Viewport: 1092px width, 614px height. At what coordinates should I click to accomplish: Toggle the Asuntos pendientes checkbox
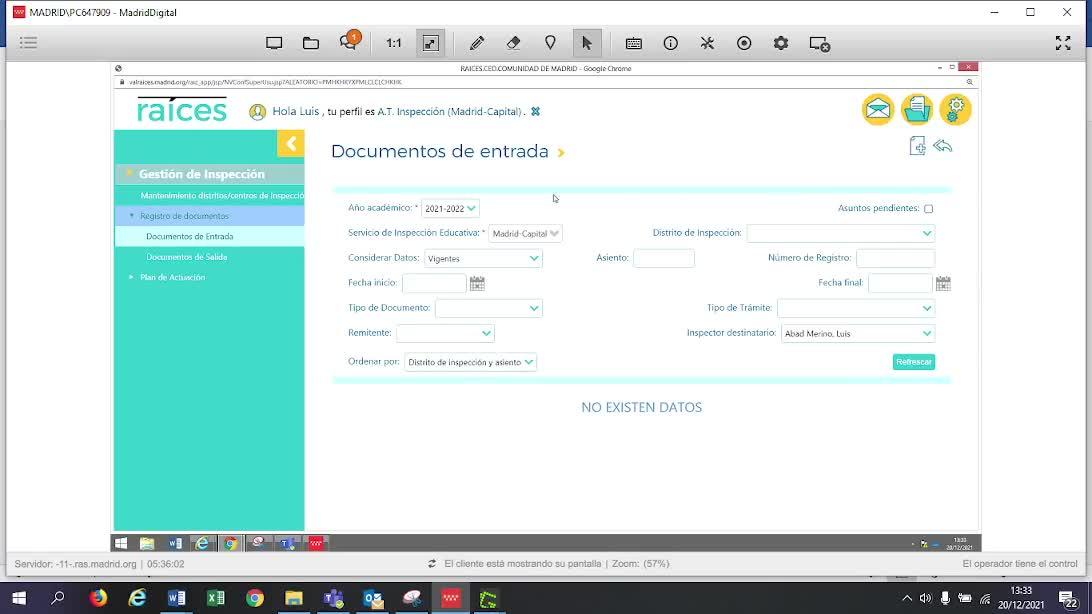pyautogui.click(x=928, y=209)
